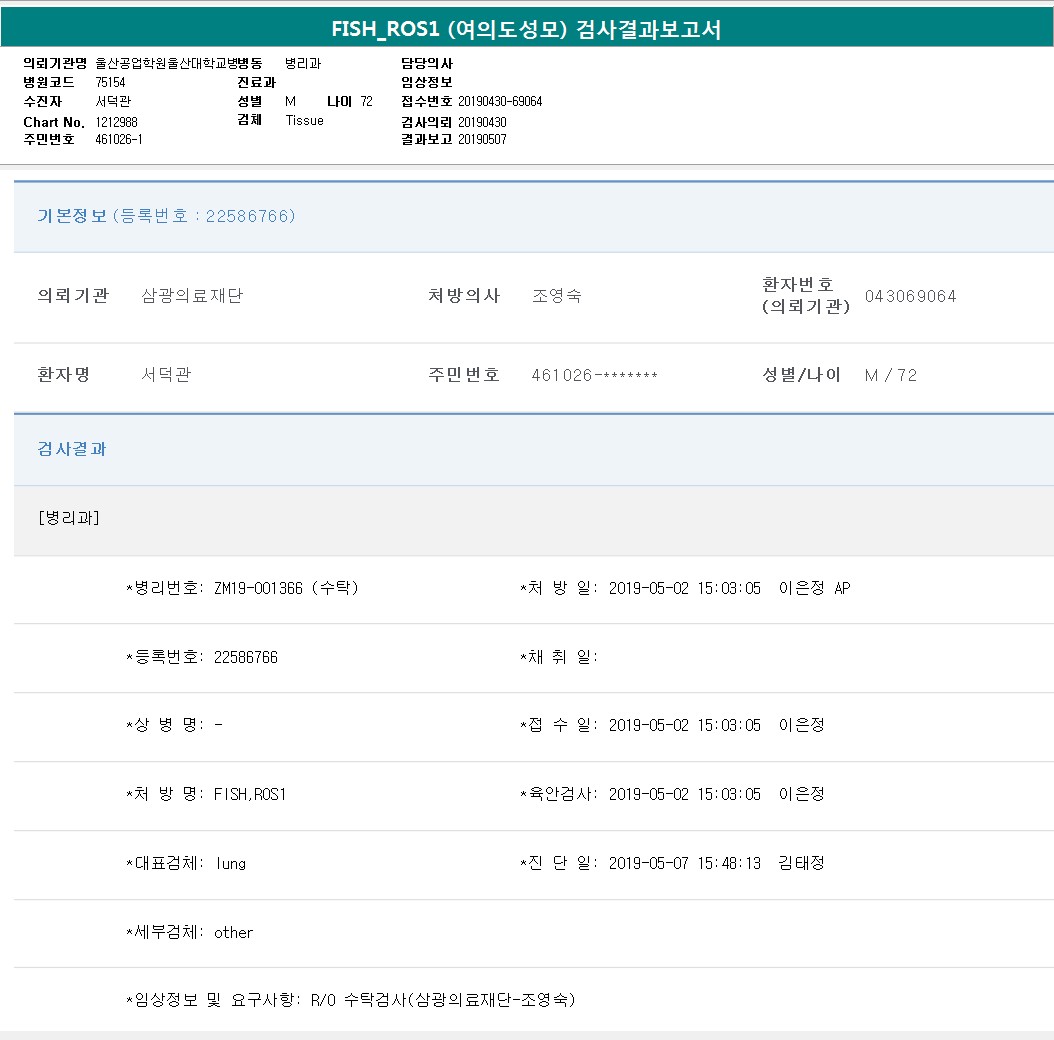Click the 등록번호 22586766 in results table

245,657
